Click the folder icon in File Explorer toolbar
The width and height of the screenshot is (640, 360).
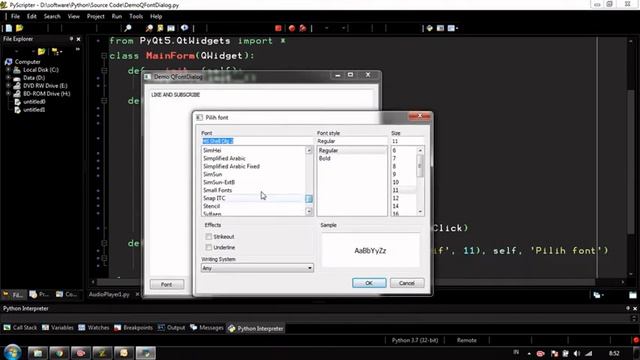pyautogui.click(x=41, y=52)
